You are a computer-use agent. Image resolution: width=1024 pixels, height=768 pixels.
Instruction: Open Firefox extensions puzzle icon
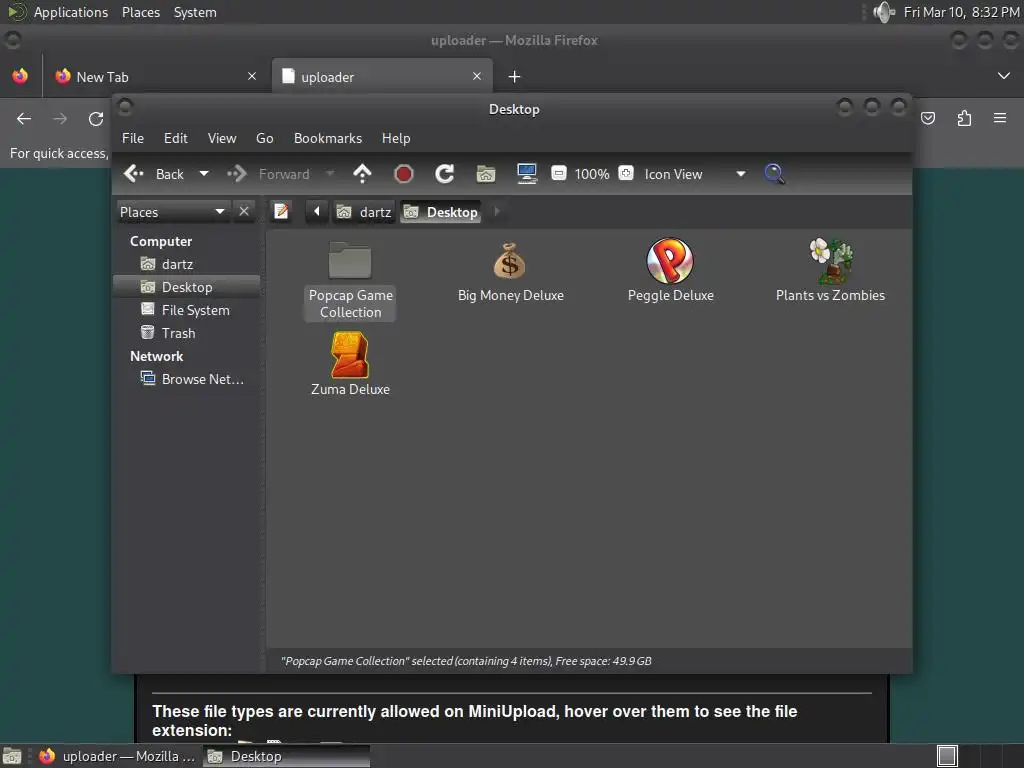pos(964,118)
